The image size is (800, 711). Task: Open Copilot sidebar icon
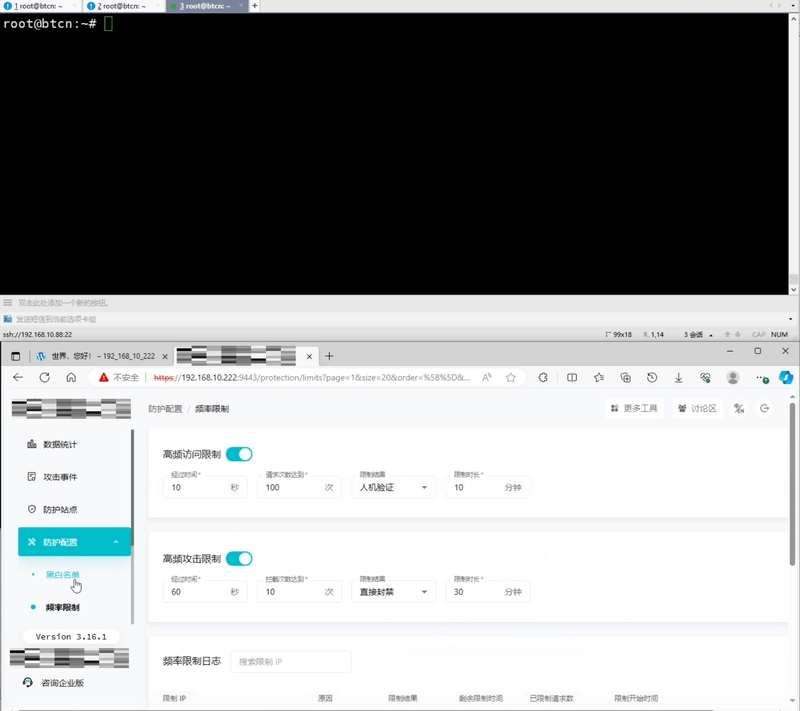[x=786, y=377]
